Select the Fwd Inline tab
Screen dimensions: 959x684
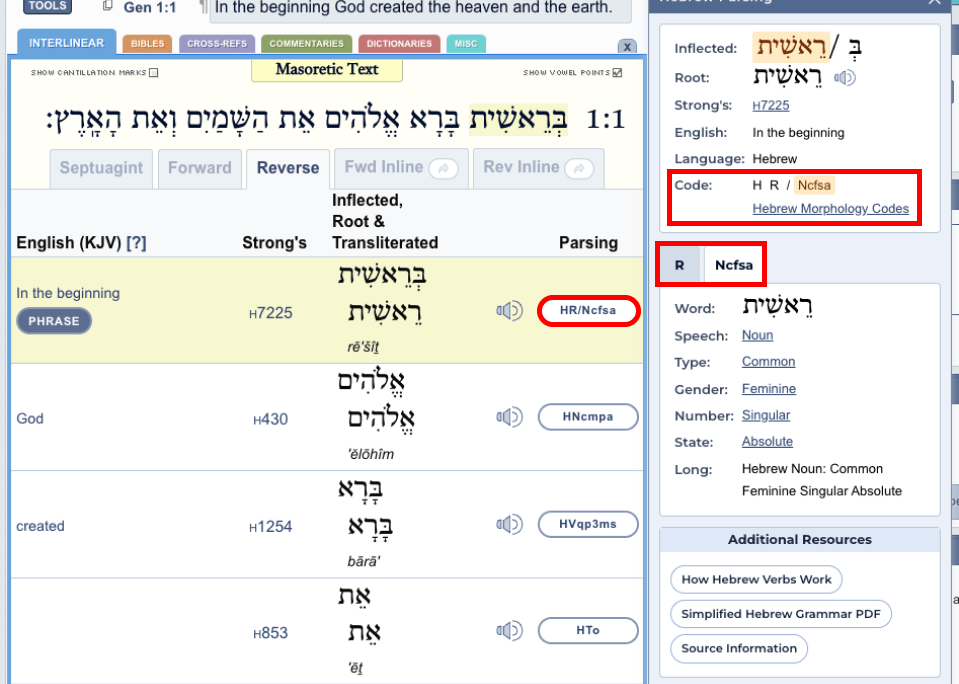pos(401,168)
